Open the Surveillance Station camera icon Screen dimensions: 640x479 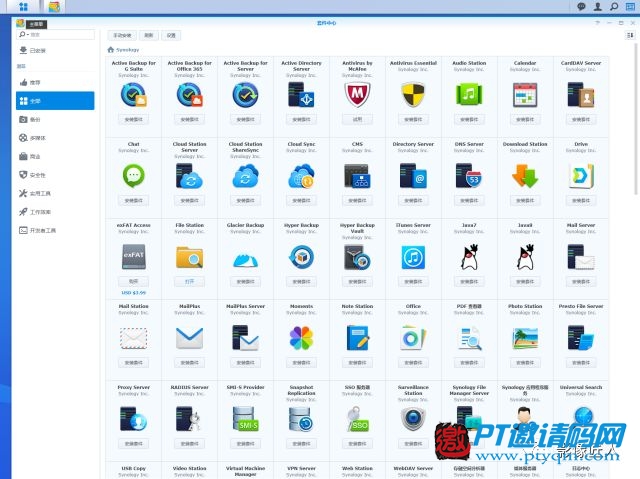tap(413, 419)
